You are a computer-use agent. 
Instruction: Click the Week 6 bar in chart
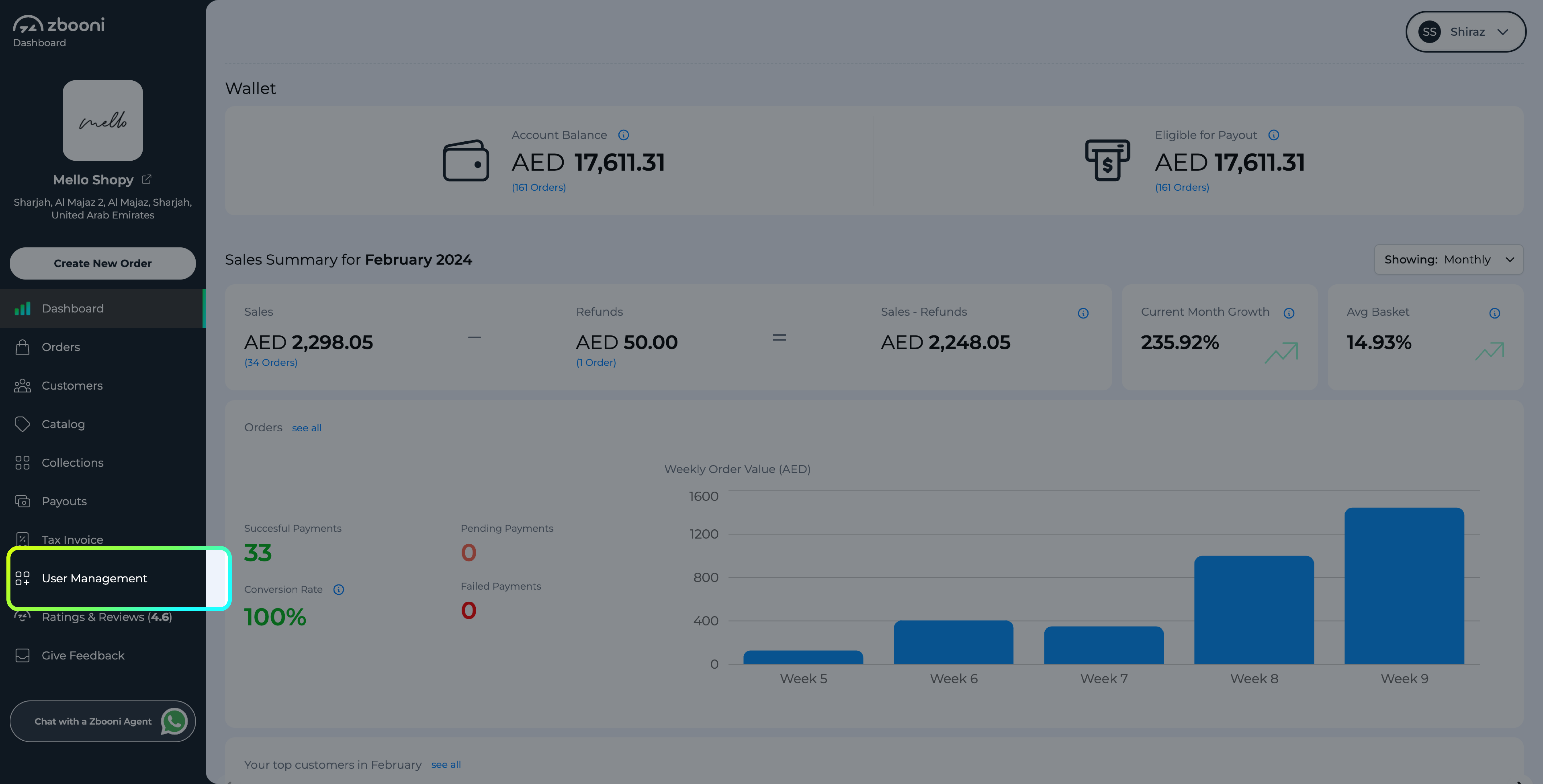[954, 642]
